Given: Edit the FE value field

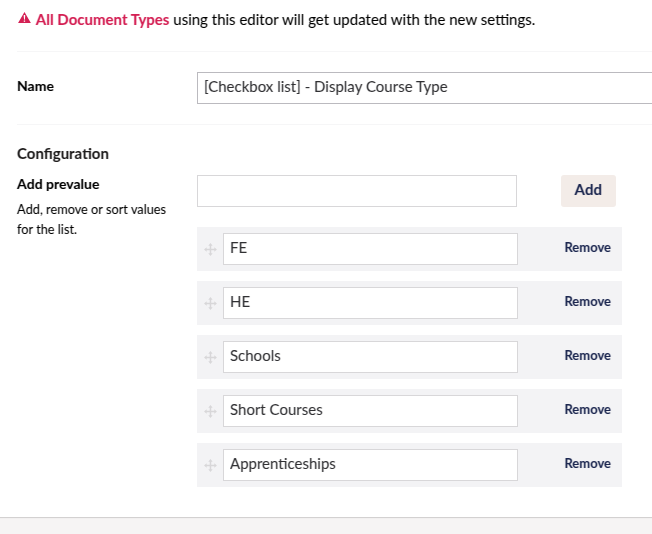Looking at the screenshot, I should [370, 249].
